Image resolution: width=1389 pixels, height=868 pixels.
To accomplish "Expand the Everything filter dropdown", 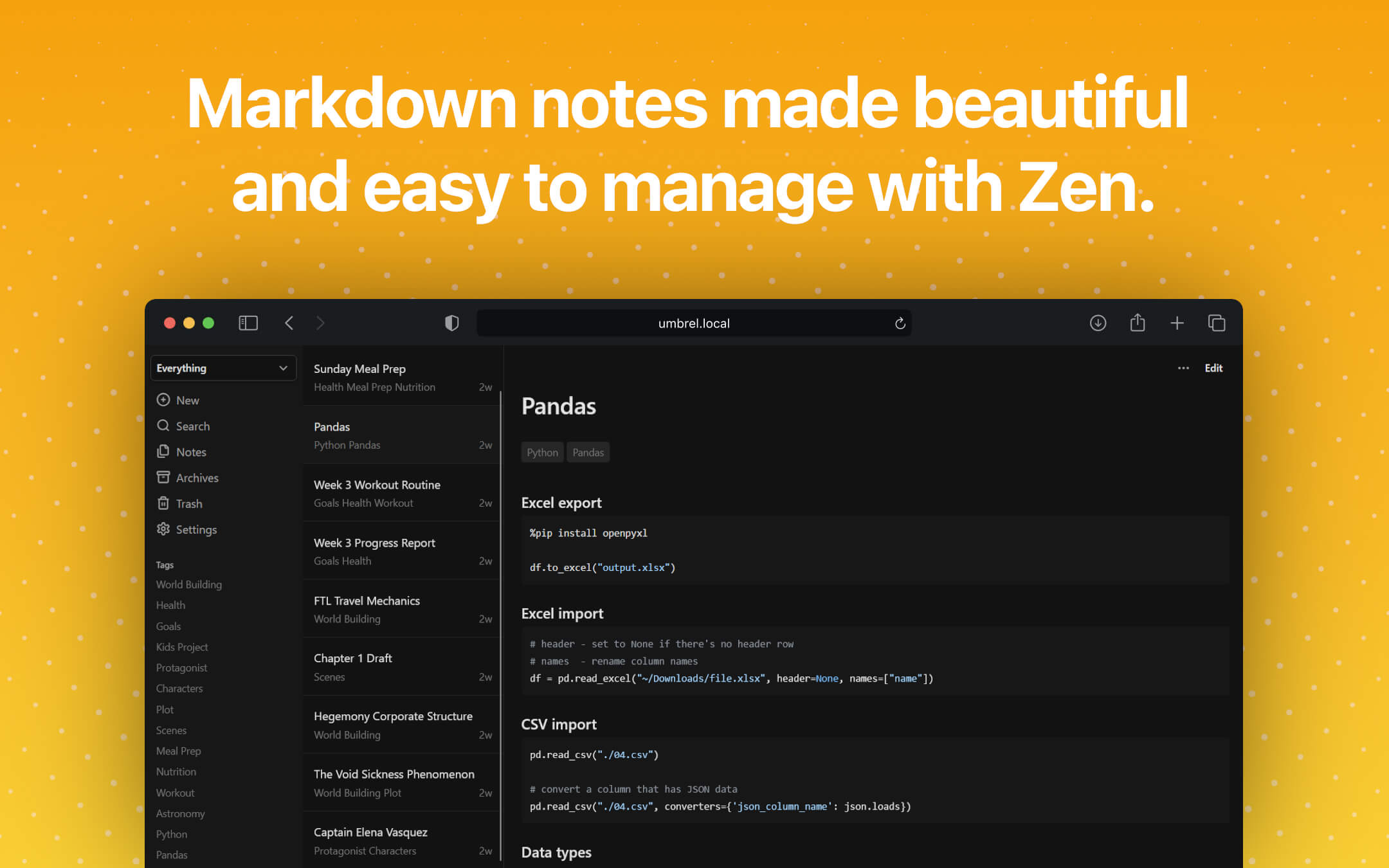I will point(223,368).
